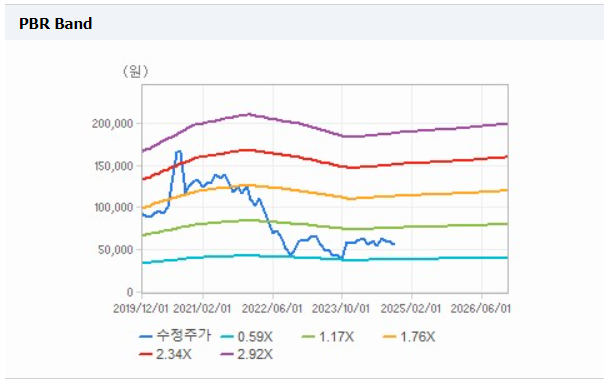Toggle the 1.17X legend series

pyautogui.click(x=328, y=337)
